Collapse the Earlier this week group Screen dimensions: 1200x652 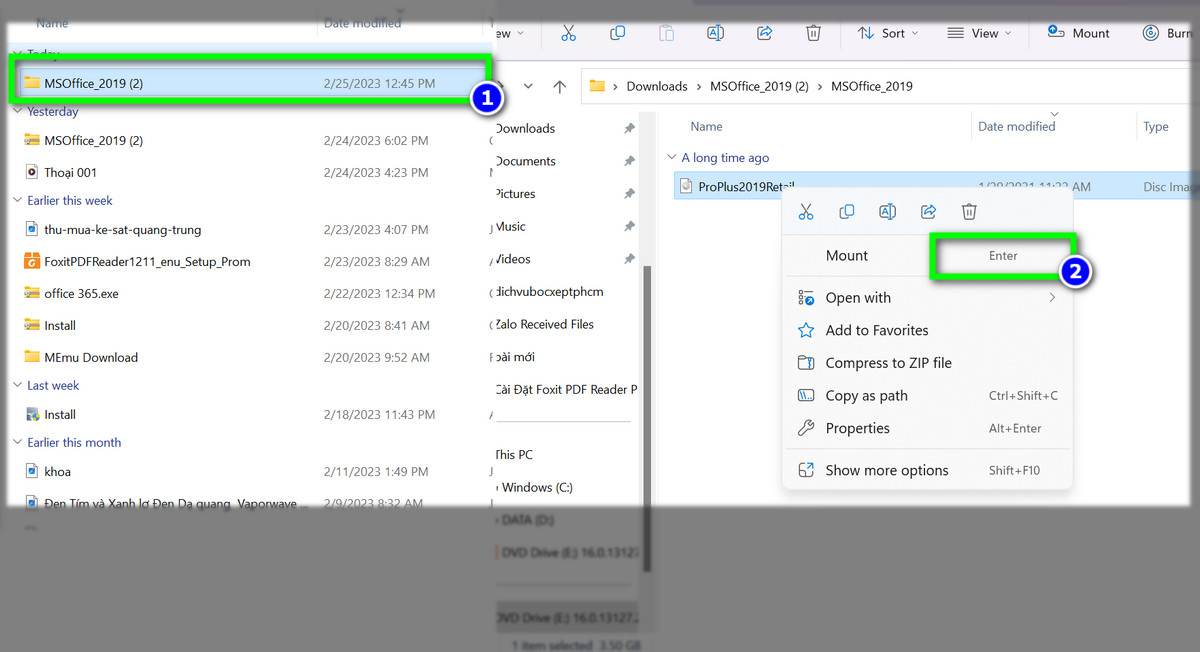pyautogui.click(x=17, y=201)
